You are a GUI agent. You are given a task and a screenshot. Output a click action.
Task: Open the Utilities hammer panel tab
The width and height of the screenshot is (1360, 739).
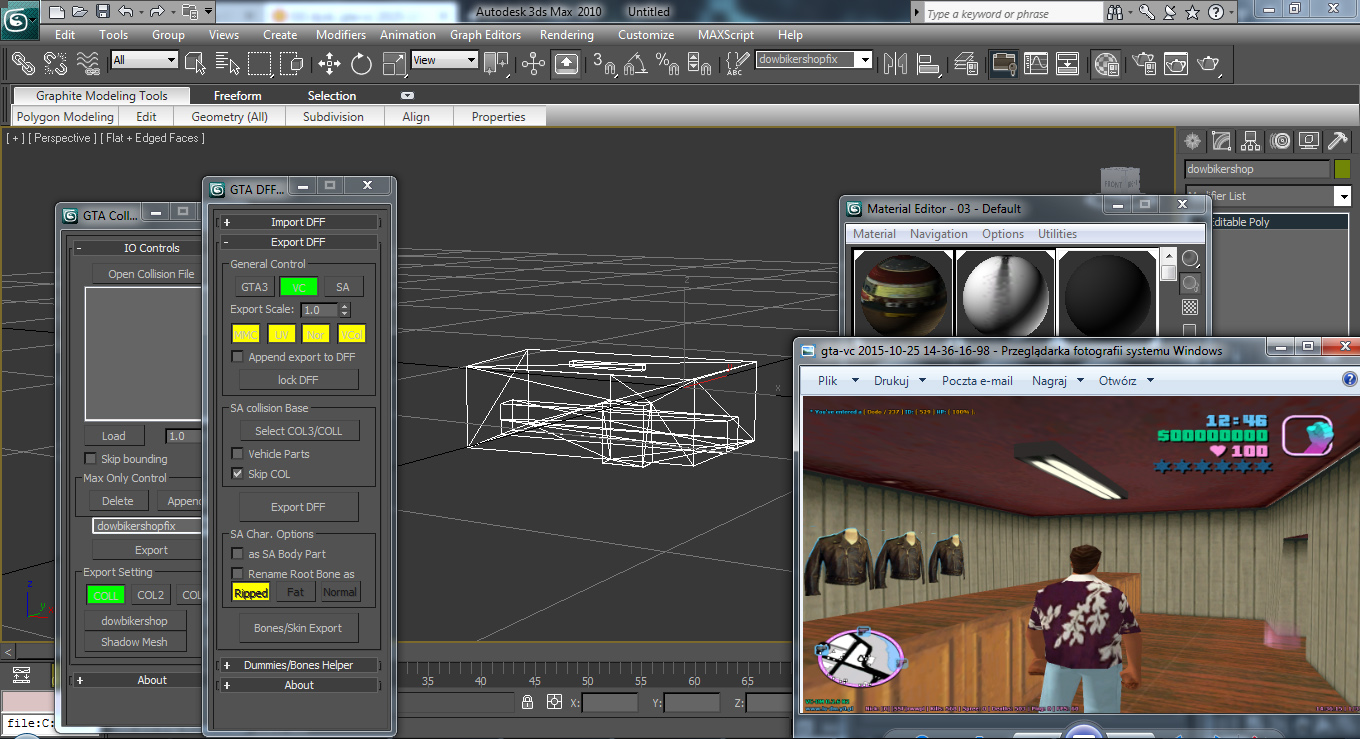[x=1338, y=141]
